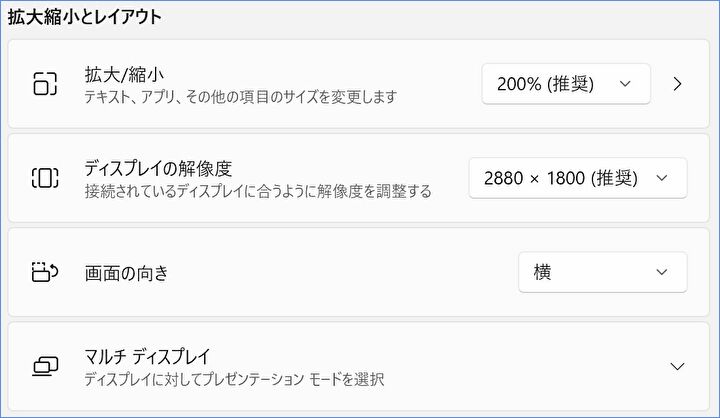Click the resolution description beginning 接続されている
720x418 pixels.
pyautogui.click(x=258, y=191)
